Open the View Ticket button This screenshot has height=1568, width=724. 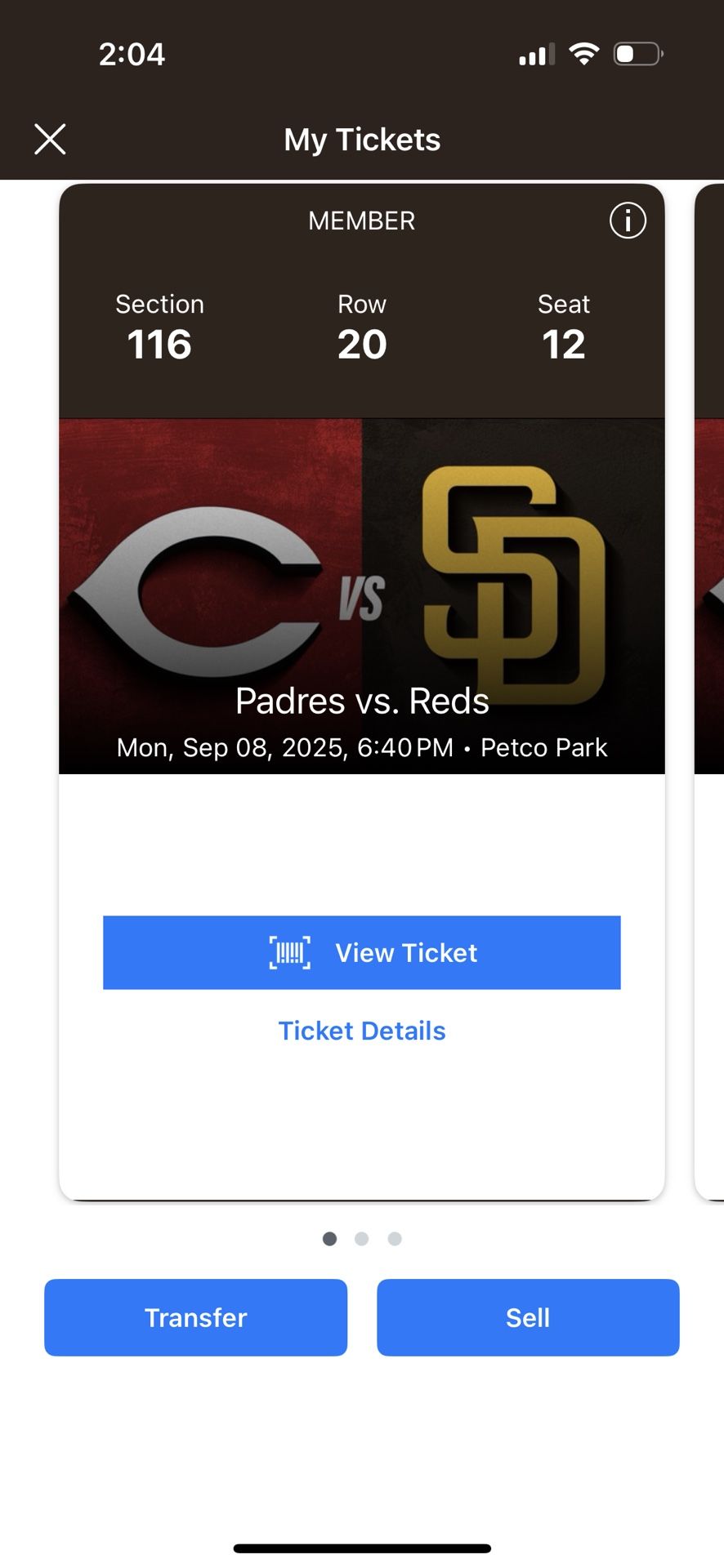[x=406, y=952]
